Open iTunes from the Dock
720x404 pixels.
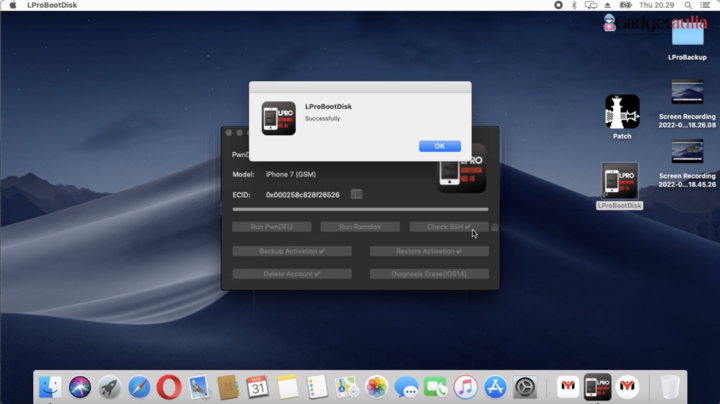(465, 387)
